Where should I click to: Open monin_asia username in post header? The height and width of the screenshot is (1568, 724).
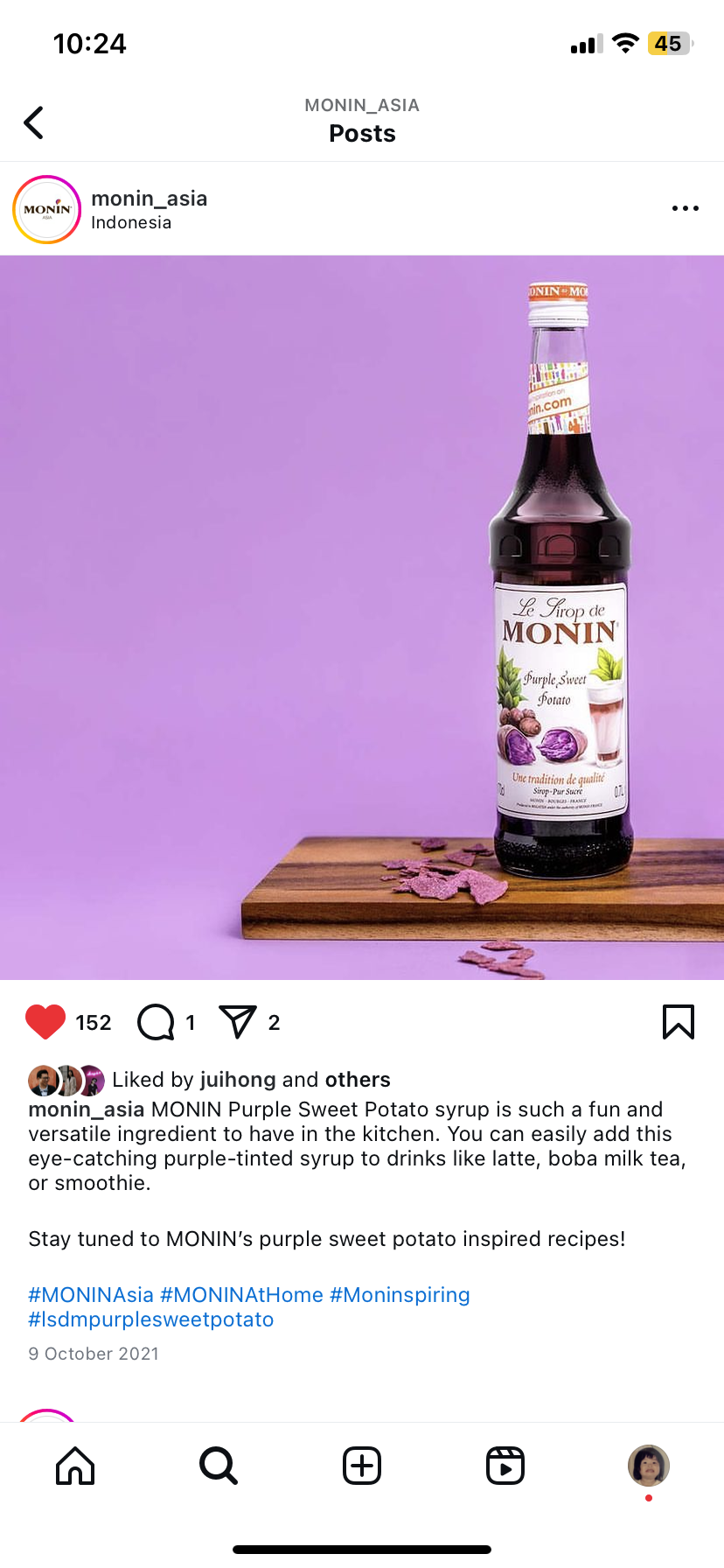coord(150,199)
